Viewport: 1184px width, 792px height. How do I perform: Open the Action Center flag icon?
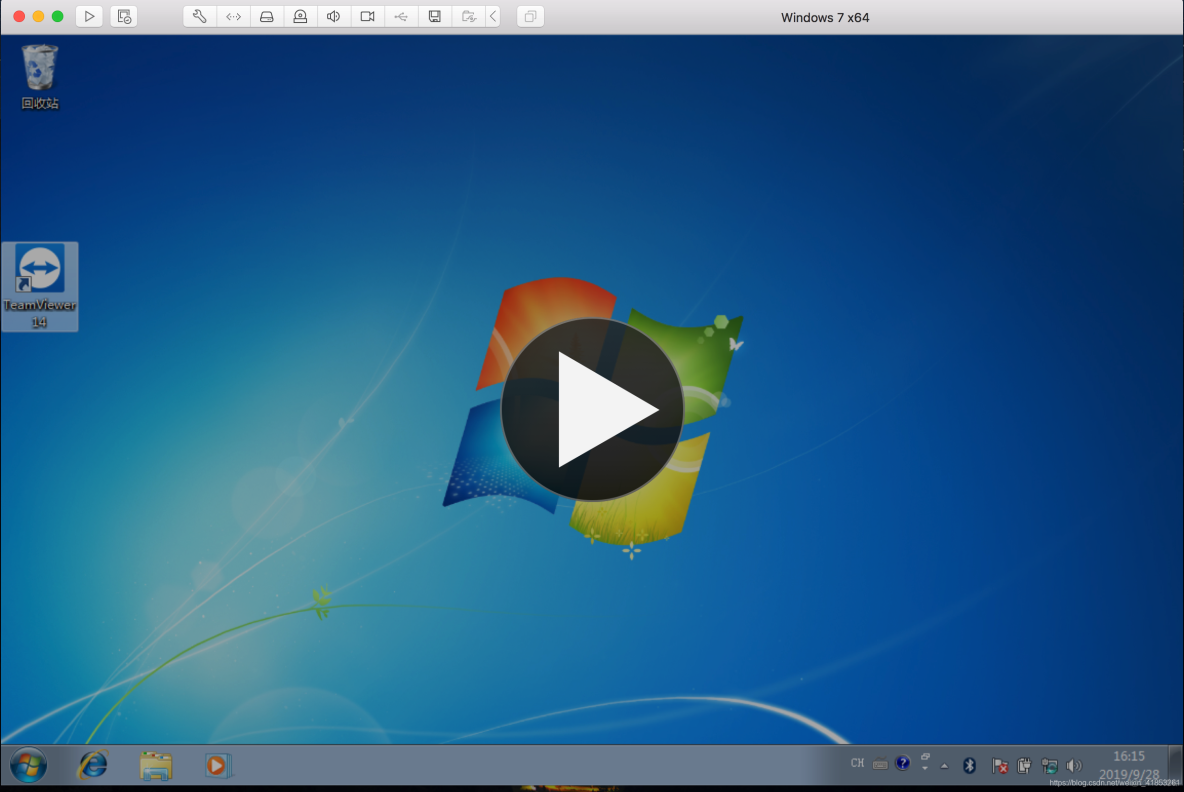point(1000,766)
